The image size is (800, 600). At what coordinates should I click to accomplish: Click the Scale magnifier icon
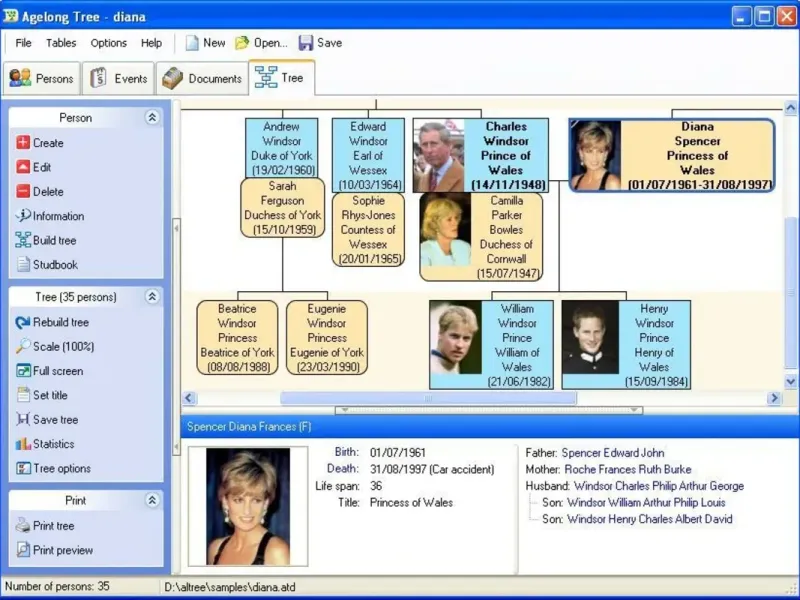point(23,346)
